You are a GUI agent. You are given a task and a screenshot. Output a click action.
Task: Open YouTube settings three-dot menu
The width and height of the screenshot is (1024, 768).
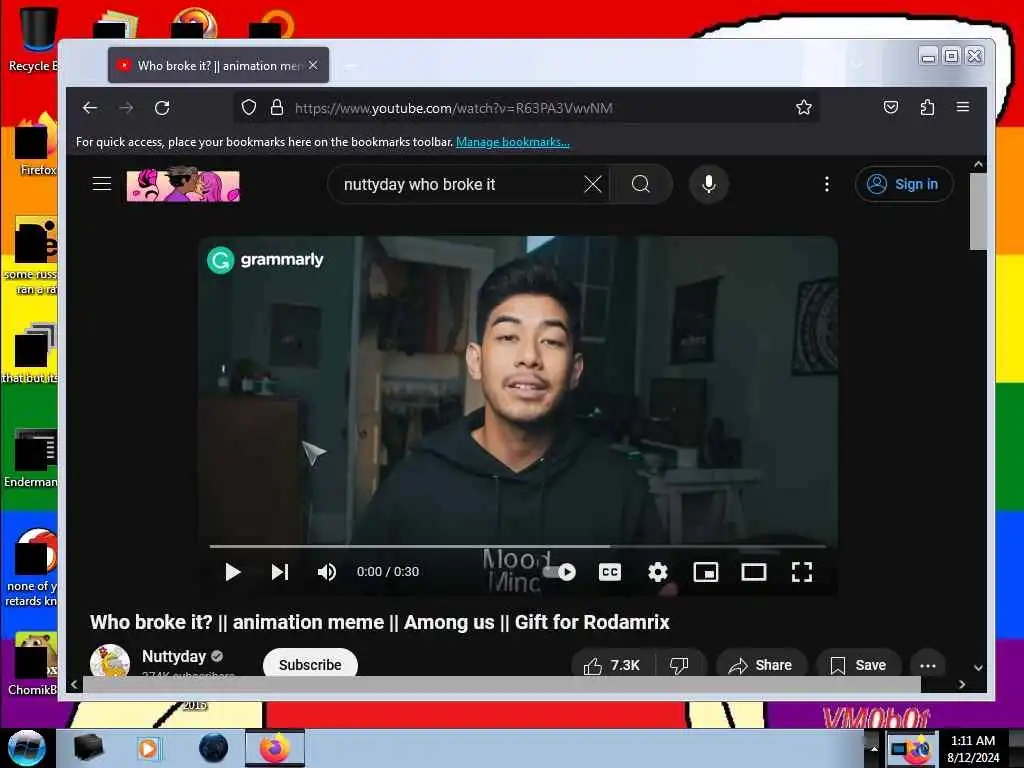tap(827, 184)
